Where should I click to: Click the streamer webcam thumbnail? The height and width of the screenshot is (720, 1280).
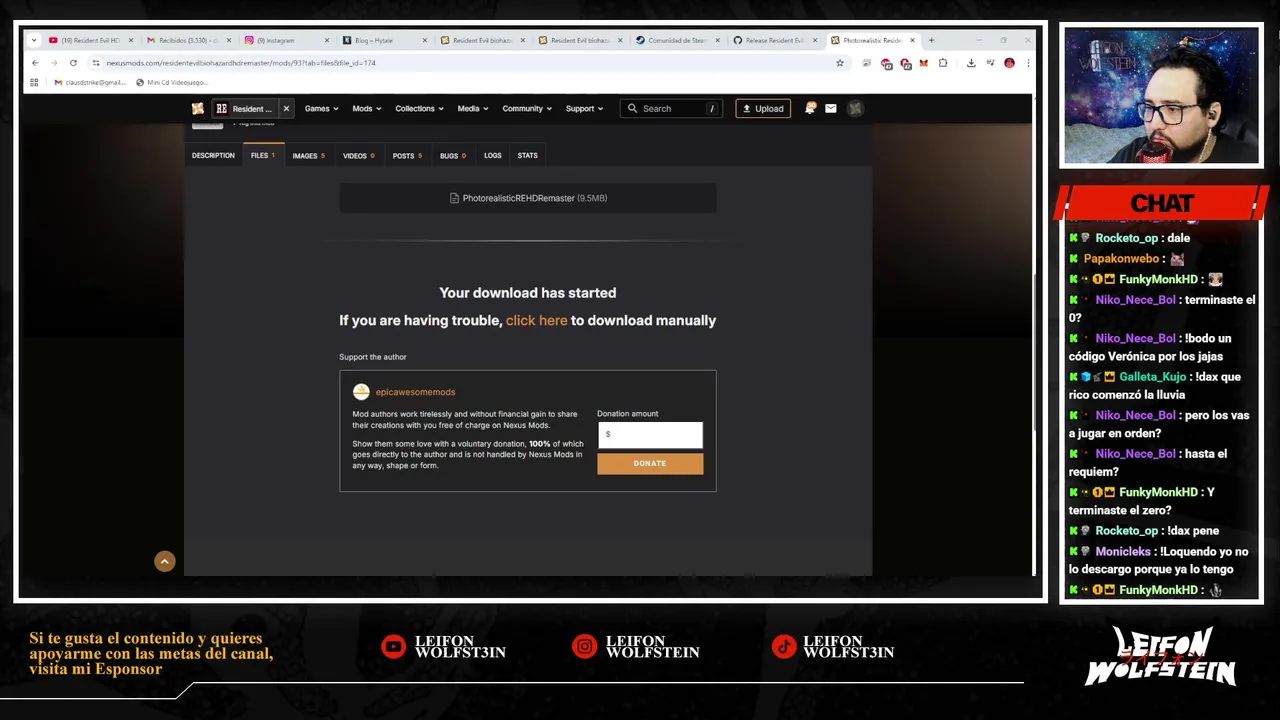tap(1161, 96)
